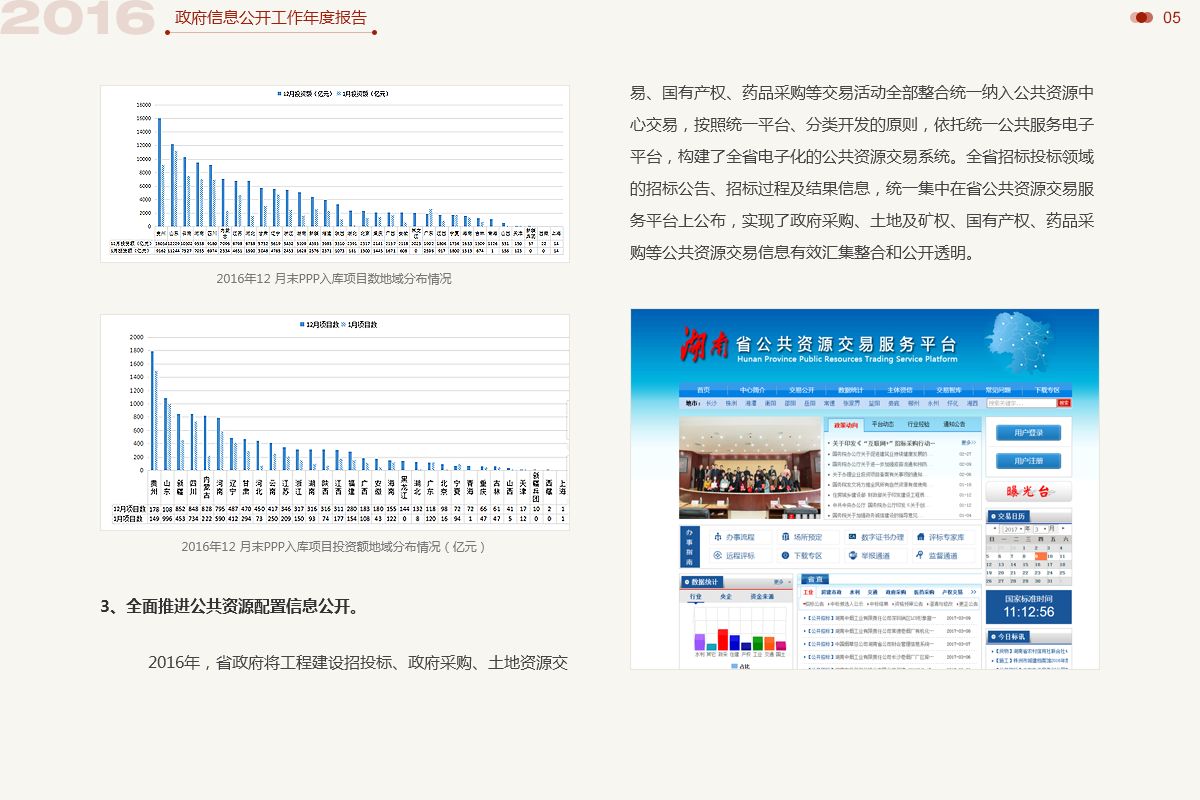Open headline 关于印发《"互联网+"招标采购行动
Image resolution: width=1200 pixels, height=800 pixels.
tap(884, 443)
